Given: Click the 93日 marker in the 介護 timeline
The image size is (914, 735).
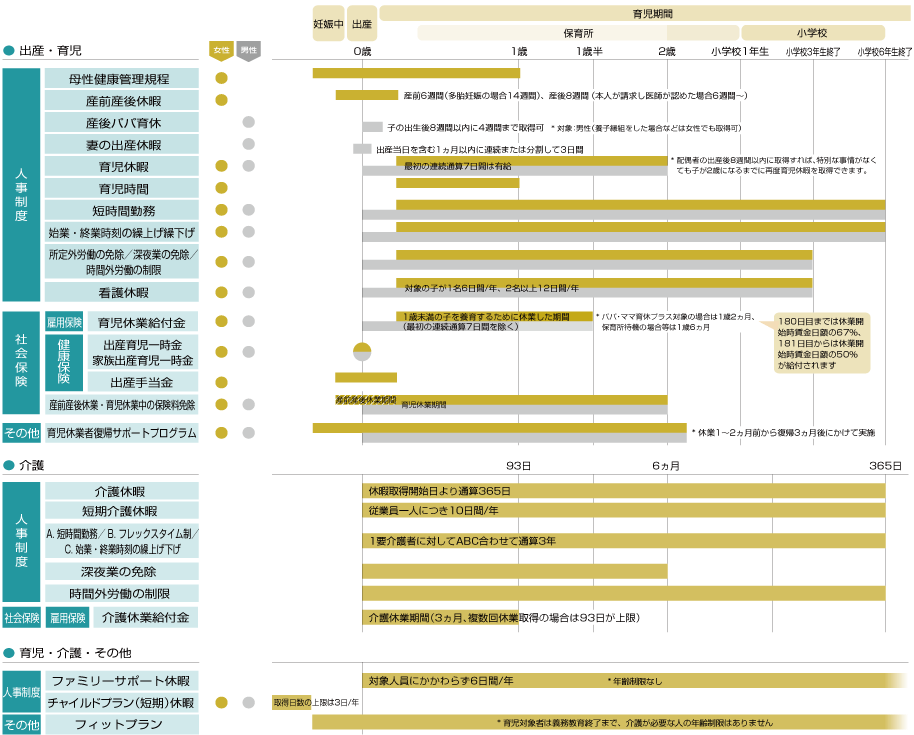Looking at the screenshot, I should 518,466.
